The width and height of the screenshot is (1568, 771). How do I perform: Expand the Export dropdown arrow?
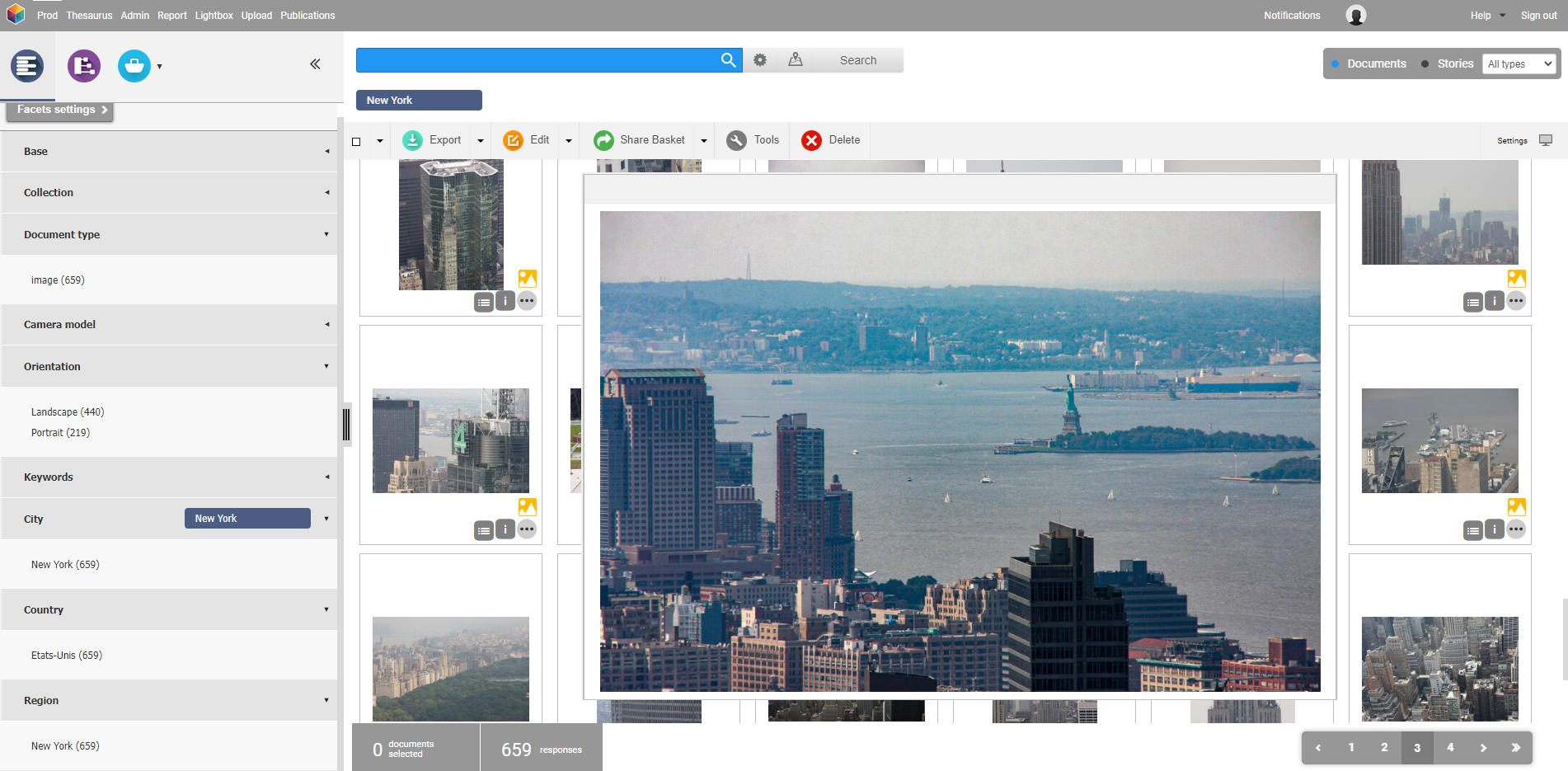coord(481,141)
